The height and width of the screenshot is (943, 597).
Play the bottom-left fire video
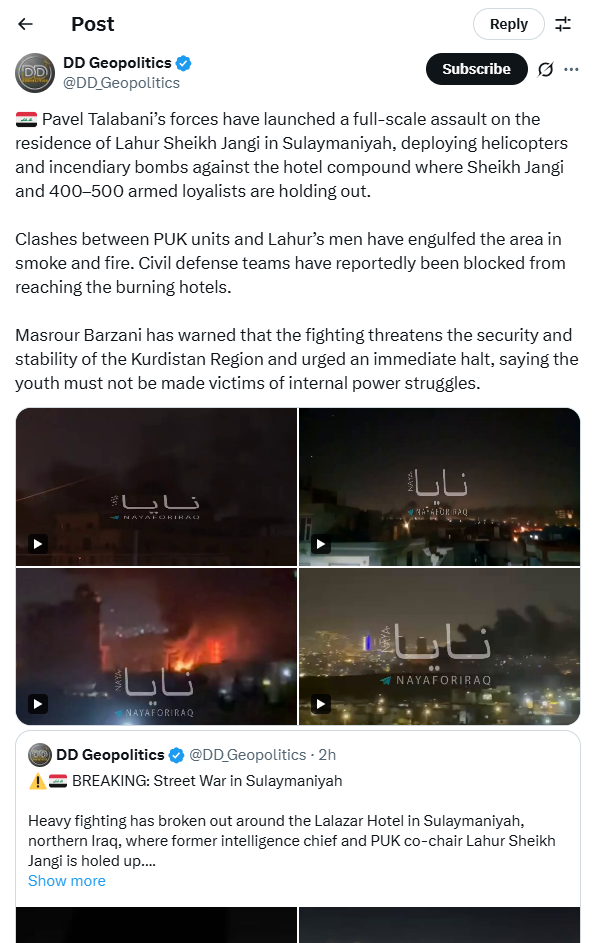coord(156,646)
